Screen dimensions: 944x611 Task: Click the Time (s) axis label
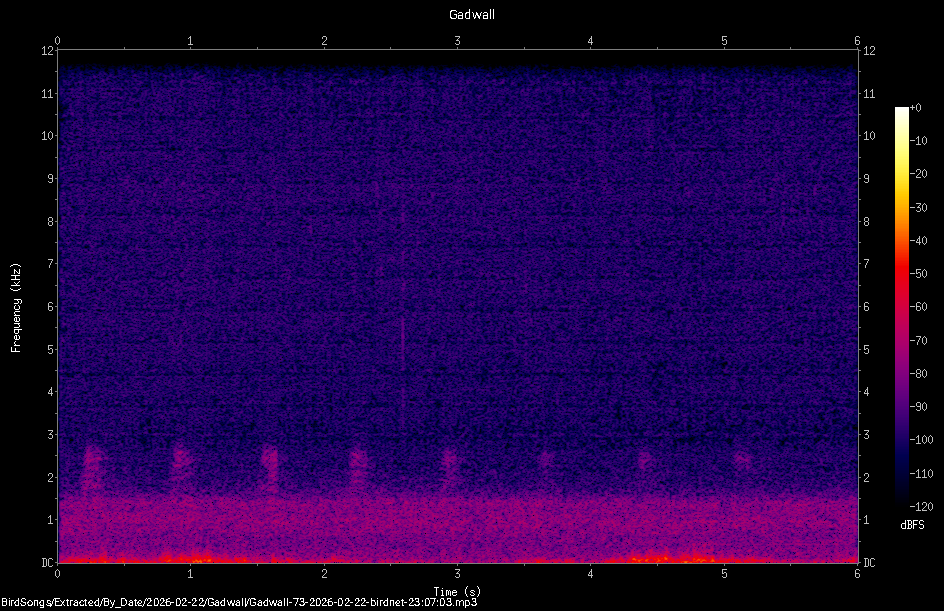click(458, 590)
